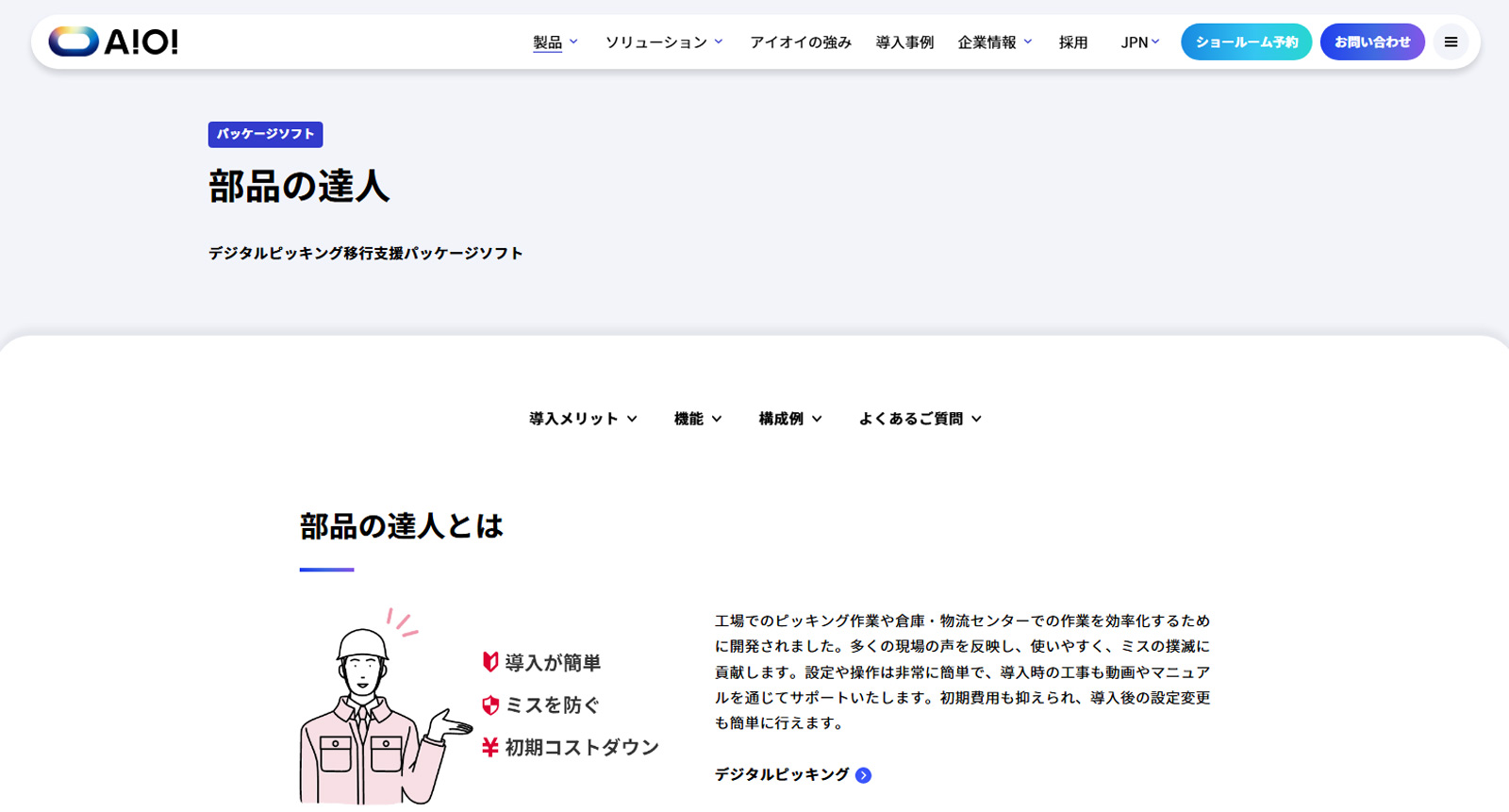Click the ミスを防ぐ text

pos(553,705)
